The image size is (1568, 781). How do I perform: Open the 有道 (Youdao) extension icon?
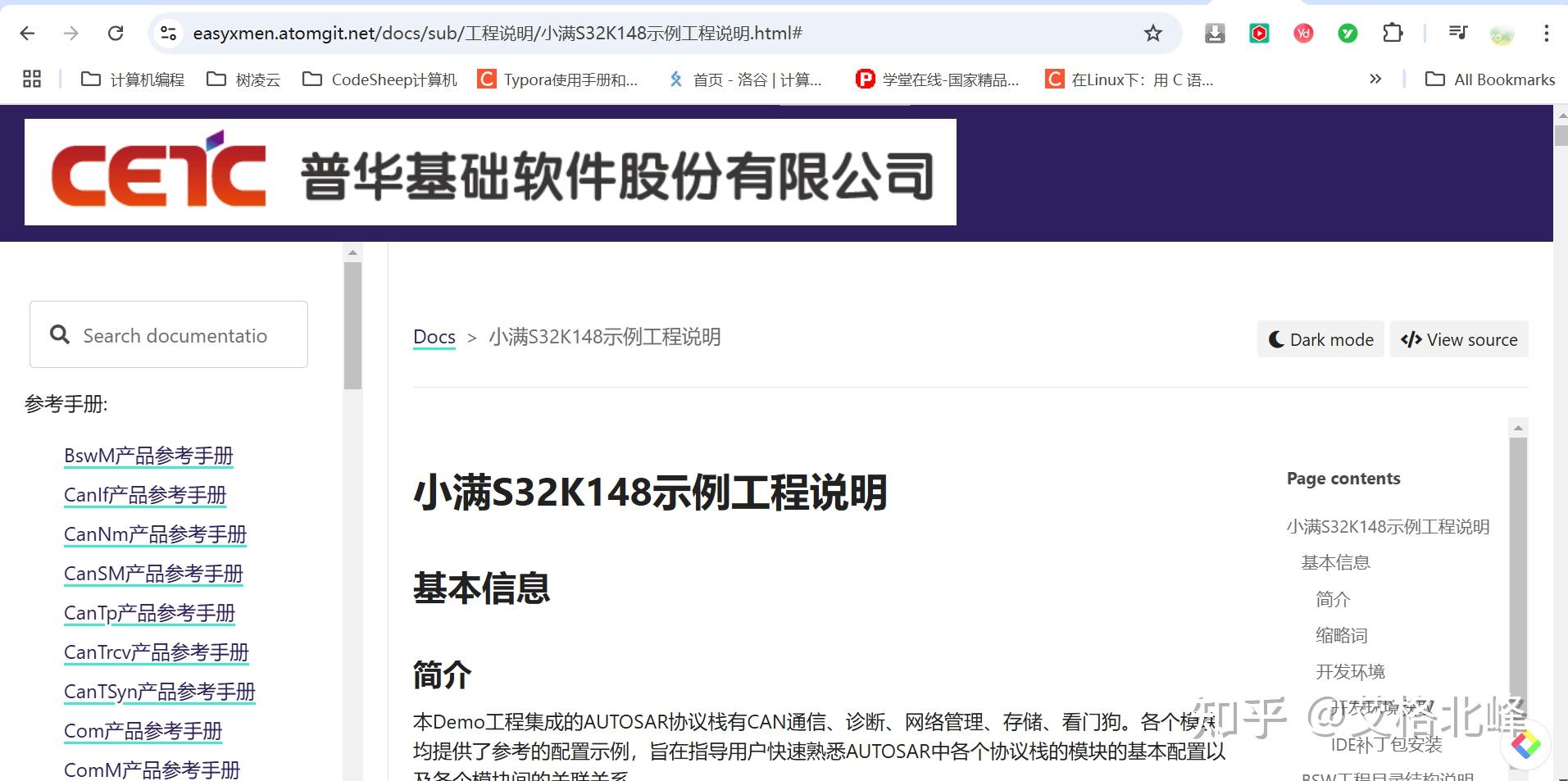(1302, 33)
